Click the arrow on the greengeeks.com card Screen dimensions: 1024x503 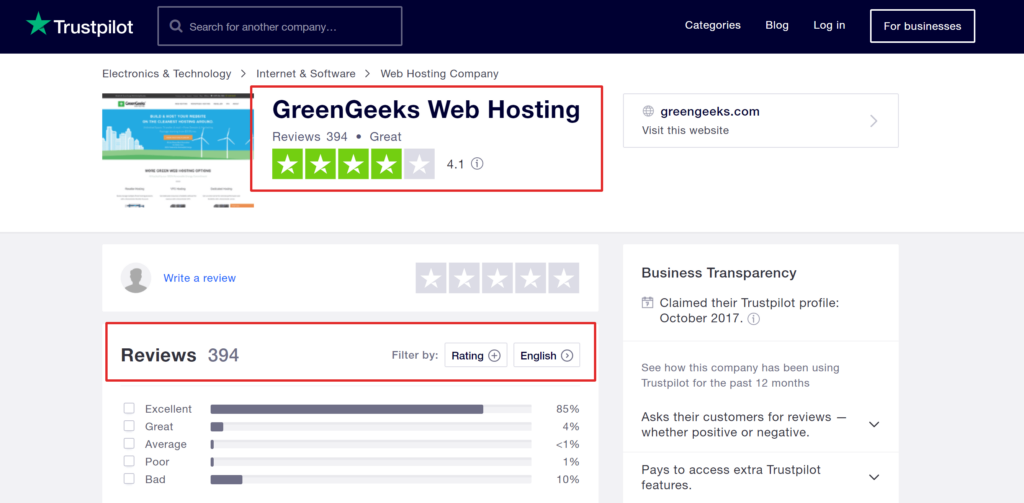[x=874, y=121]
